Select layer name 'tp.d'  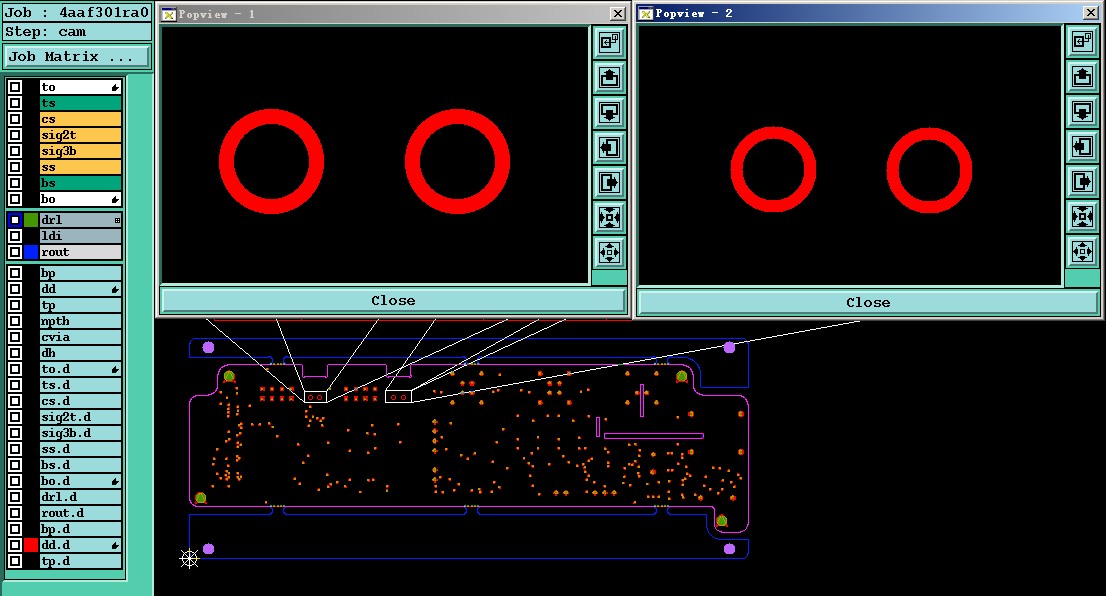tap(80, 561)
